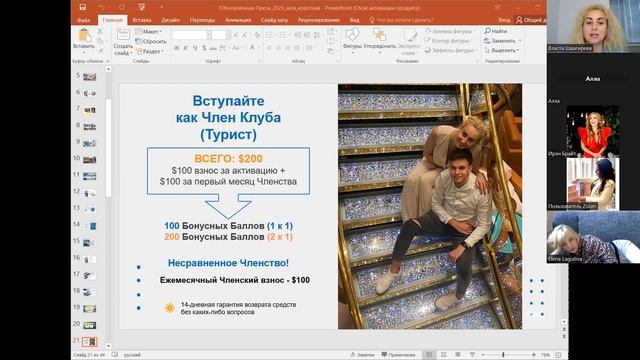
Task: Open Контур фигуры shape outline dropdown
Action: pyautogui.click(x=447, y=41)
